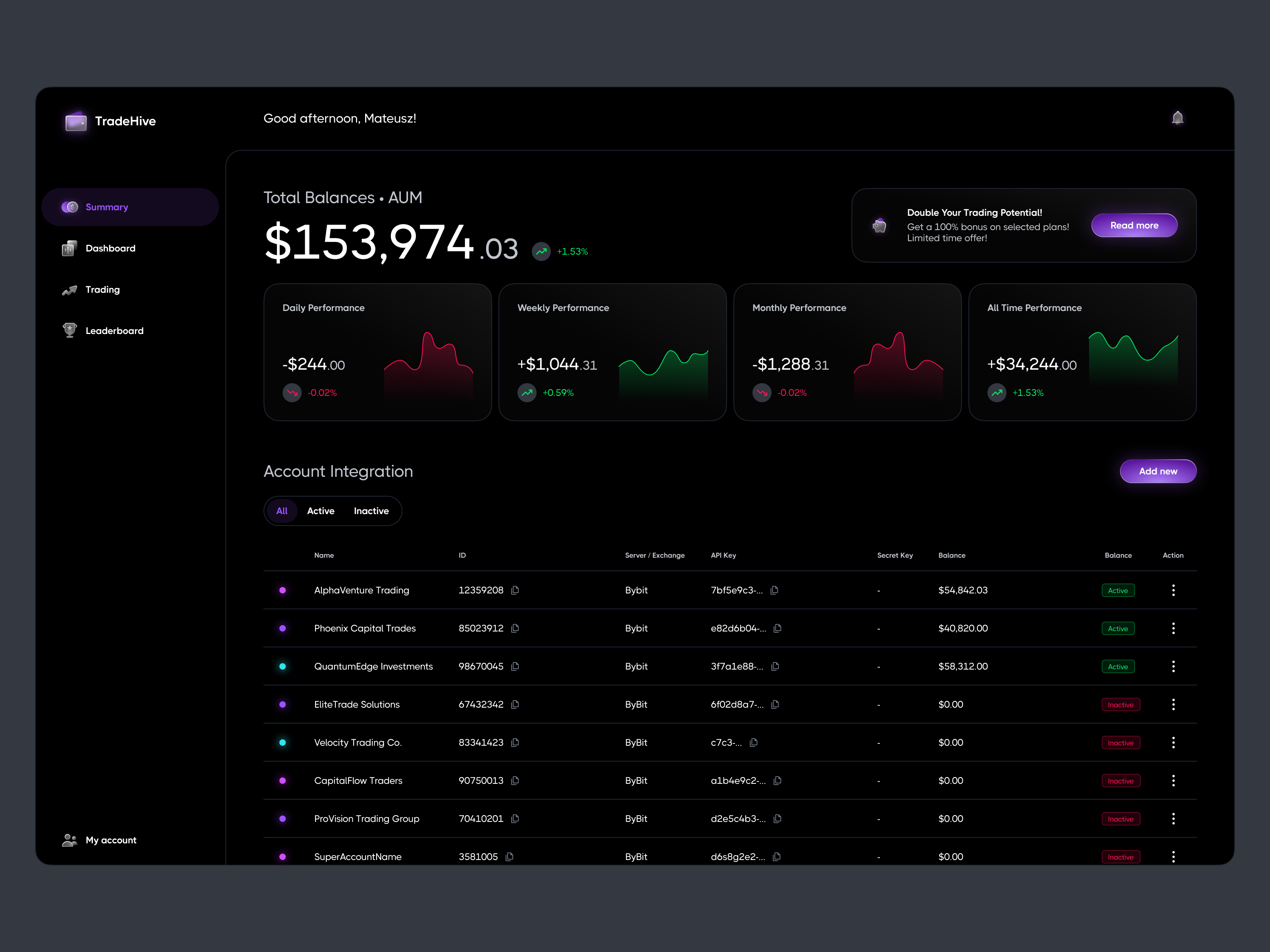Open action menu for CapitalFlow Traders
1270x952 pixels.
[x=1173, y=780]
